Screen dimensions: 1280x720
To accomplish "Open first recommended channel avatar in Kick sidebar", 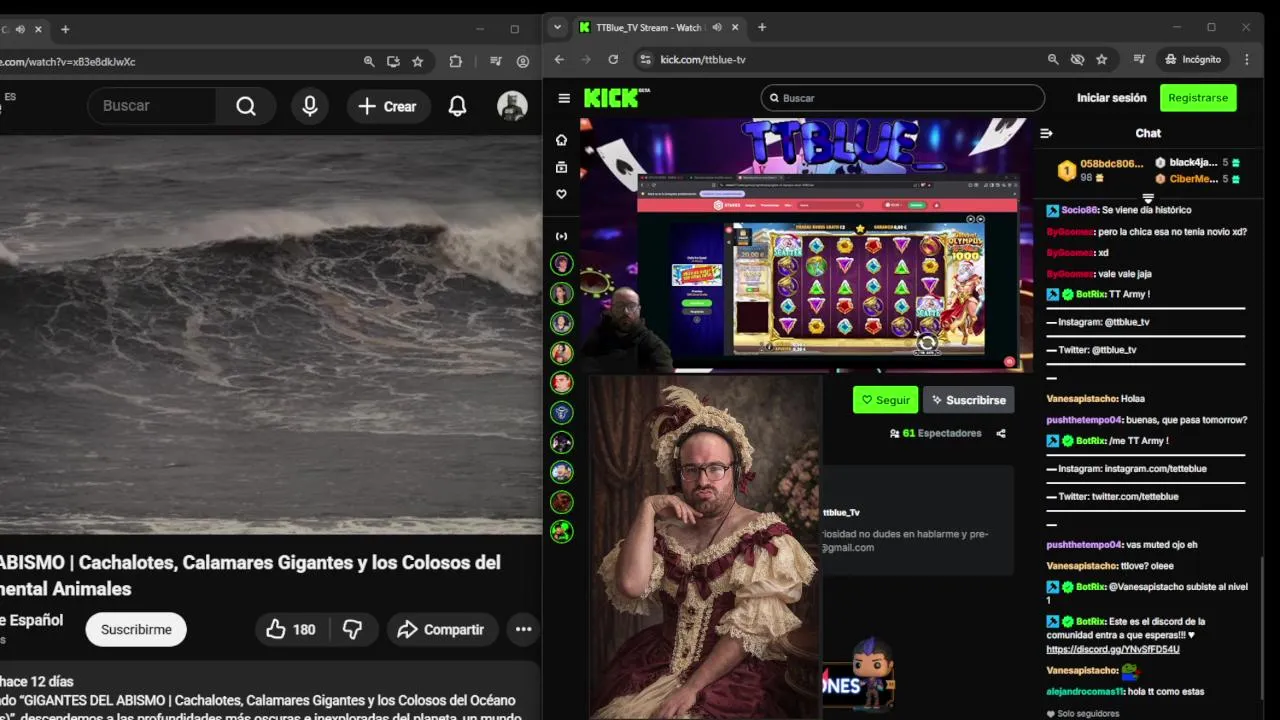I will [x=562, y=264].
